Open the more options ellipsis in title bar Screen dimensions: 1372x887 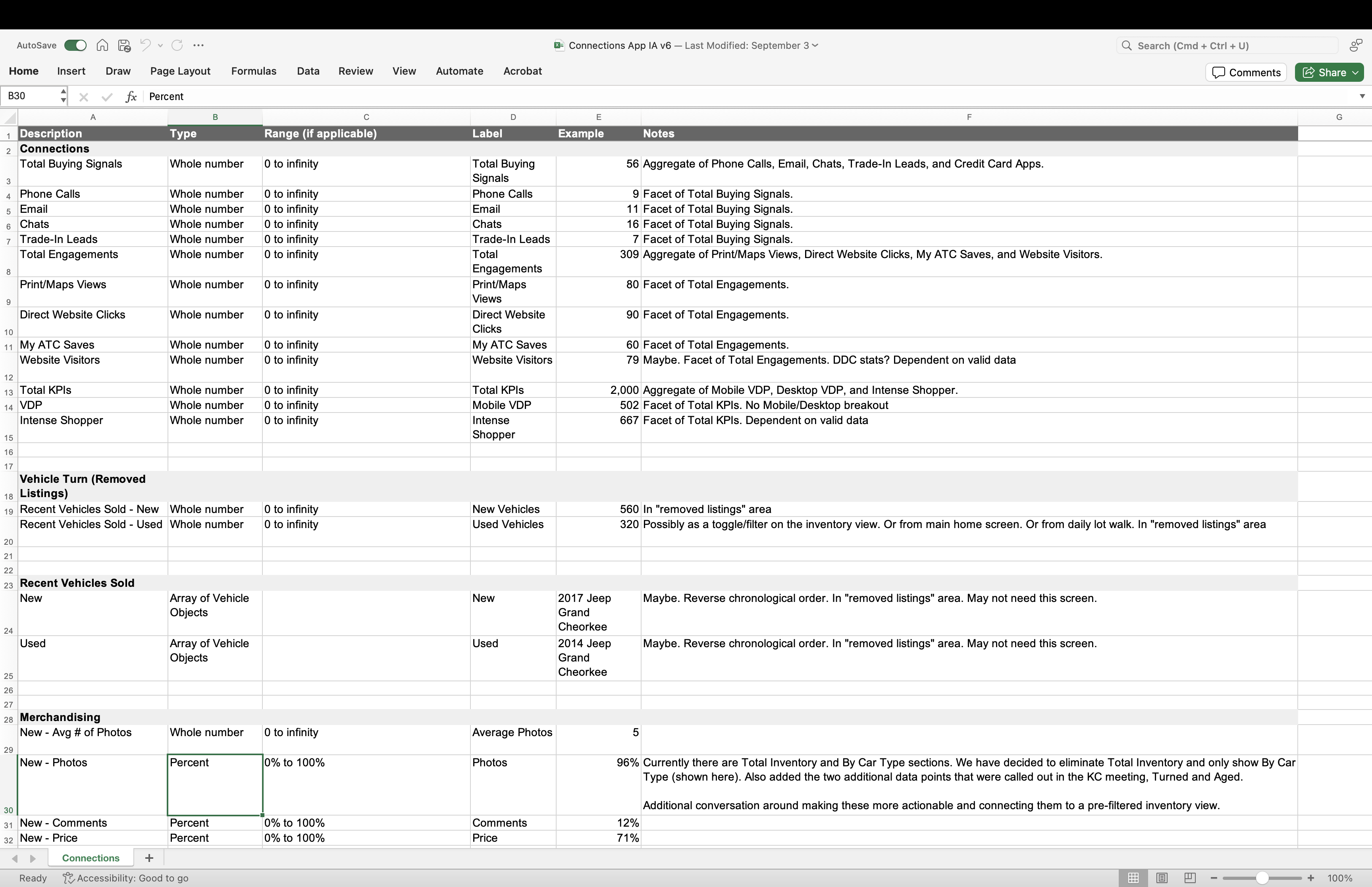point(198,46)
